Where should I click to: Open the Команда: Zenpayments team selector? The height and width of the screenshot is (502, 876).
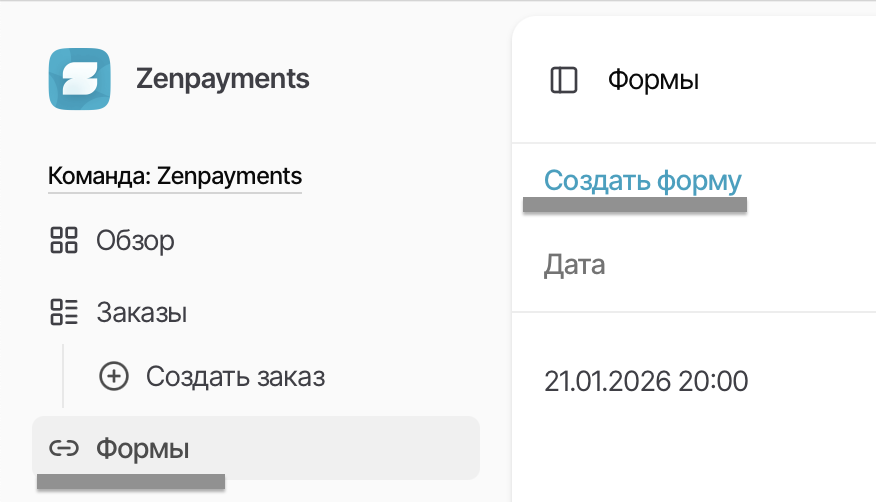point(175,177)
